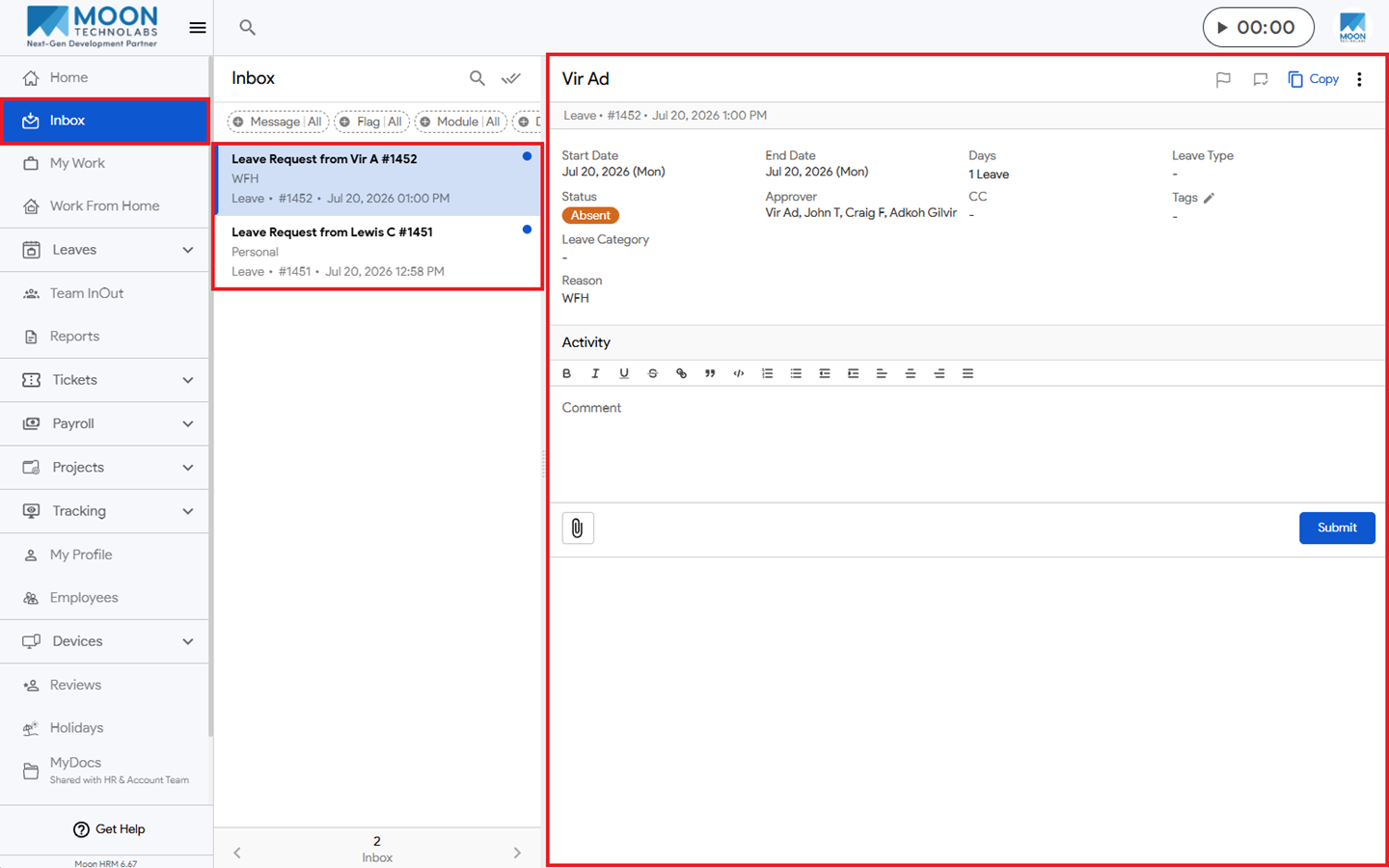Insert a code block in the comment
This screenshot has width=1389, height=868.
[x=739, y=373]
